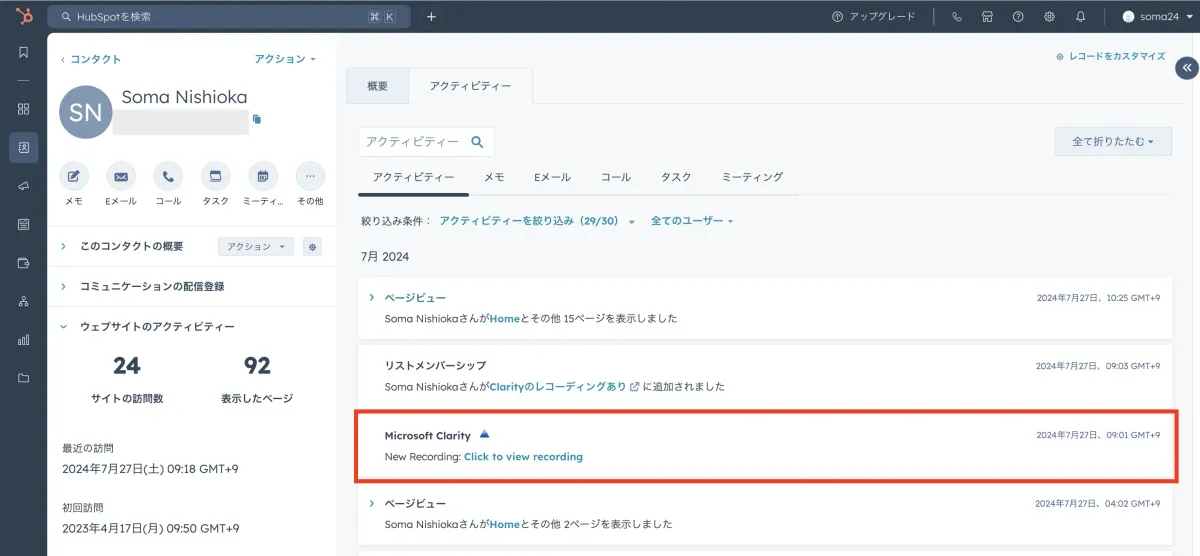Open the automation workflow icon in sidebar
1200x556 pixels.
click(x=23, y=301)
